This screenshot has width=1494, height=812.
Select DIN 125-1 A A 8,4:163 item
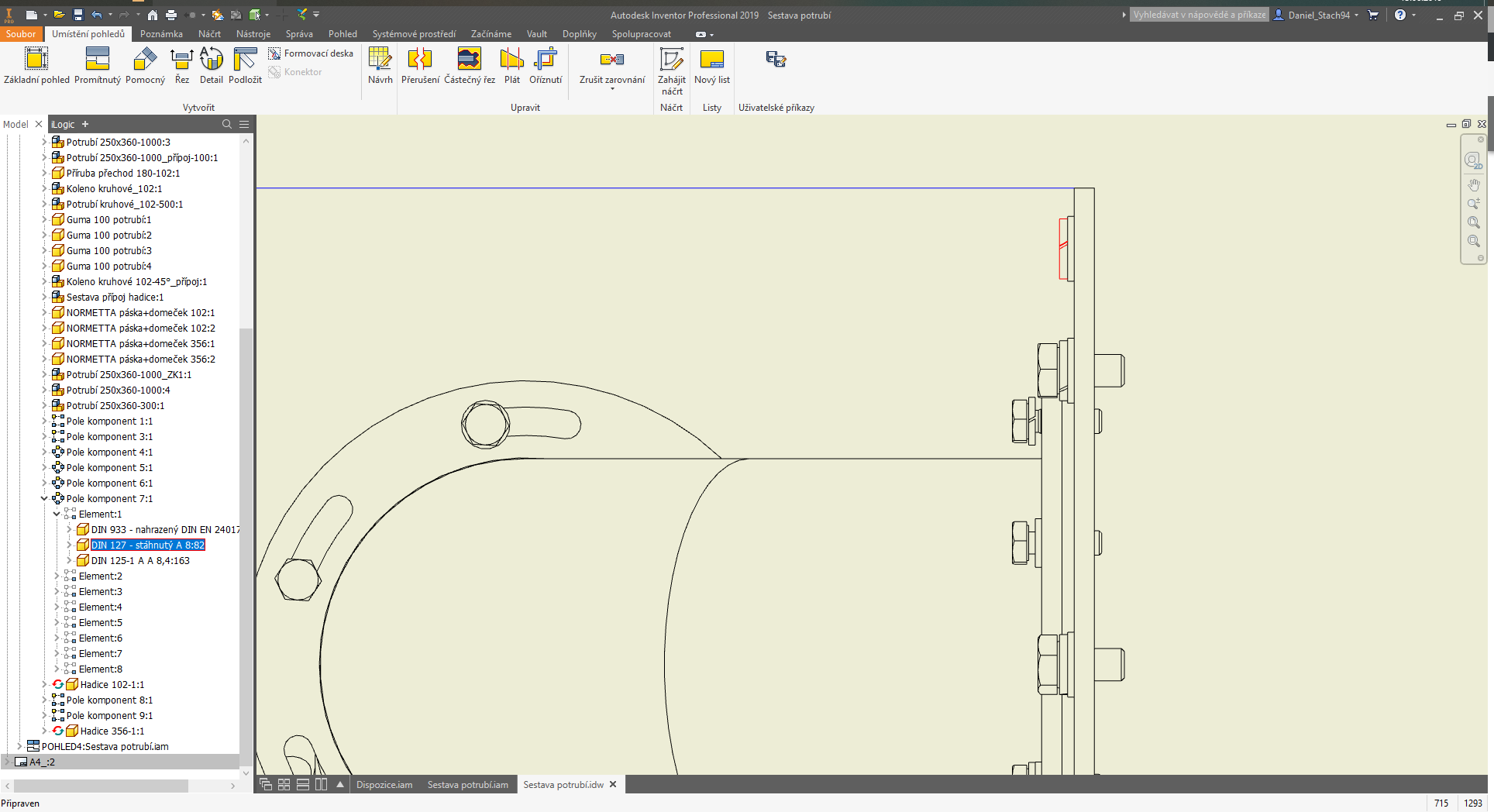point(140,560)
